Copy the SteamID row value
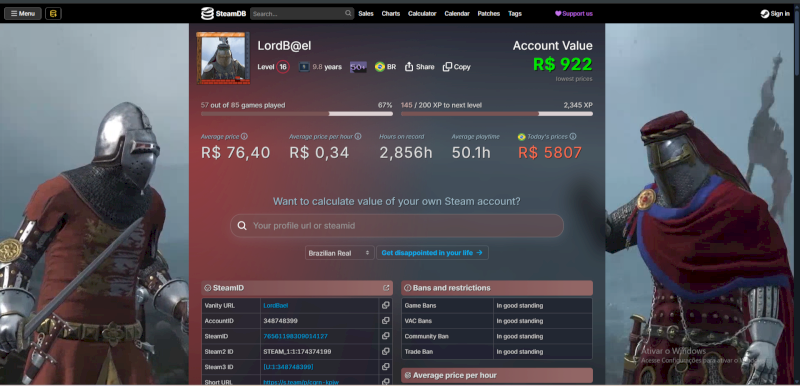This screenshot has height=386, width=800. 386,336
